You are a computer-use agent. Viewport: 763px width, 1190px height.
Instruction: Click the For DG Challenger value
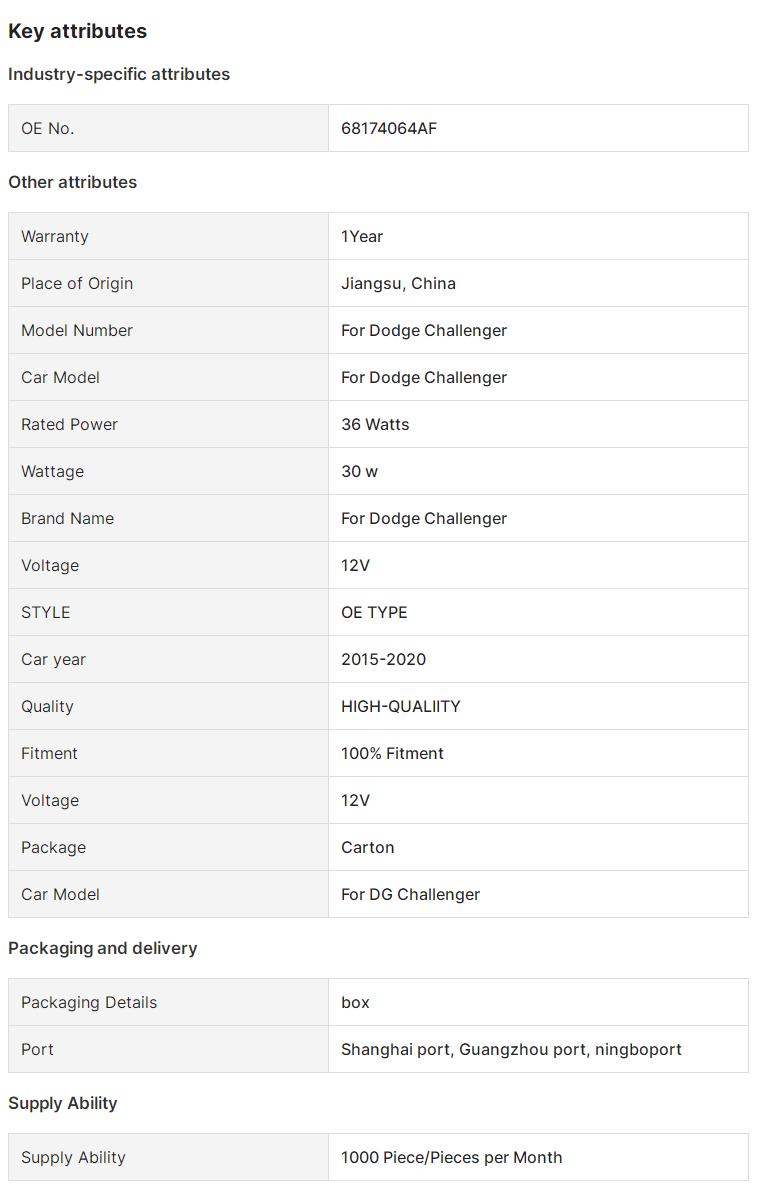pyautogui.click(x=410, y=894)
